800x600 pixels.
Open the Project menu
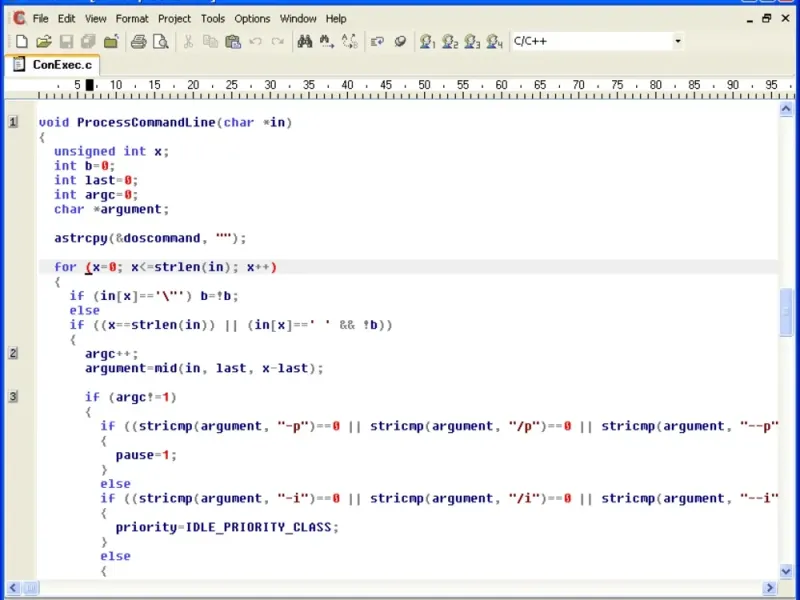(x=174, y=18)
